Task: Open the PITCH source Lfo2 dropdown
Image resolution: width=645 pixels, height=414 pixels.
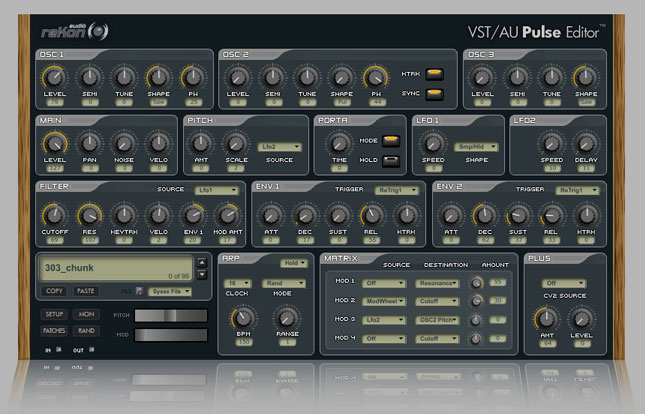Action: click(280, 147)
